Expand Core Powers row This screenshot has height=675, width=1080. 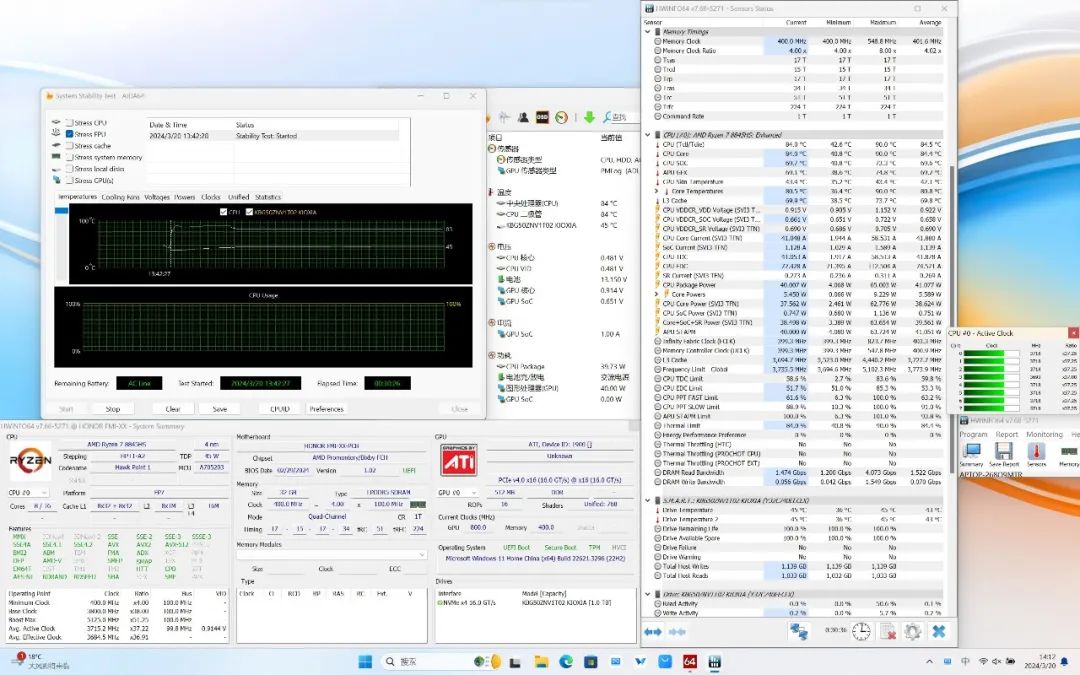point(657,294)
